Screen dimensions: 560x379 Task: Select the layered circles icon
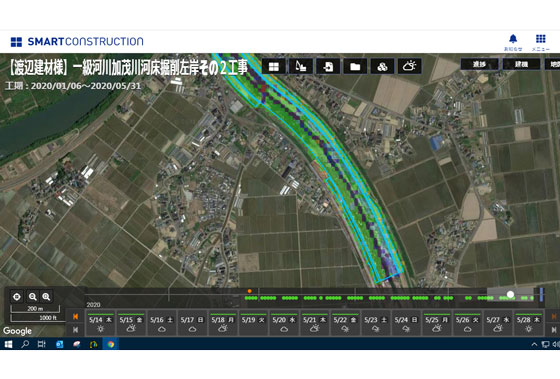(382, 66)
